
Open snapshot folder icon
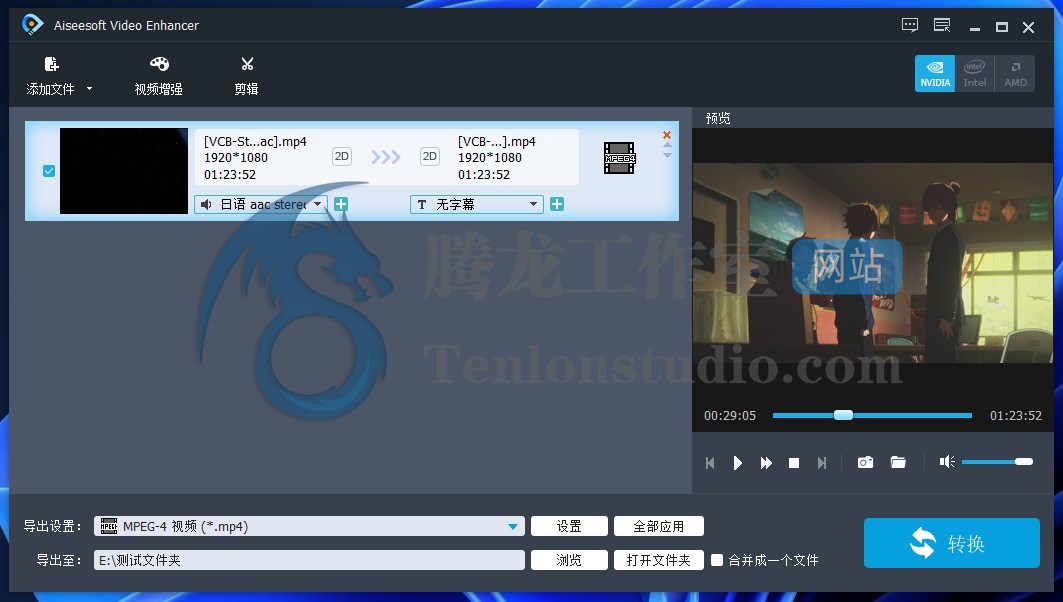point(898,462)
